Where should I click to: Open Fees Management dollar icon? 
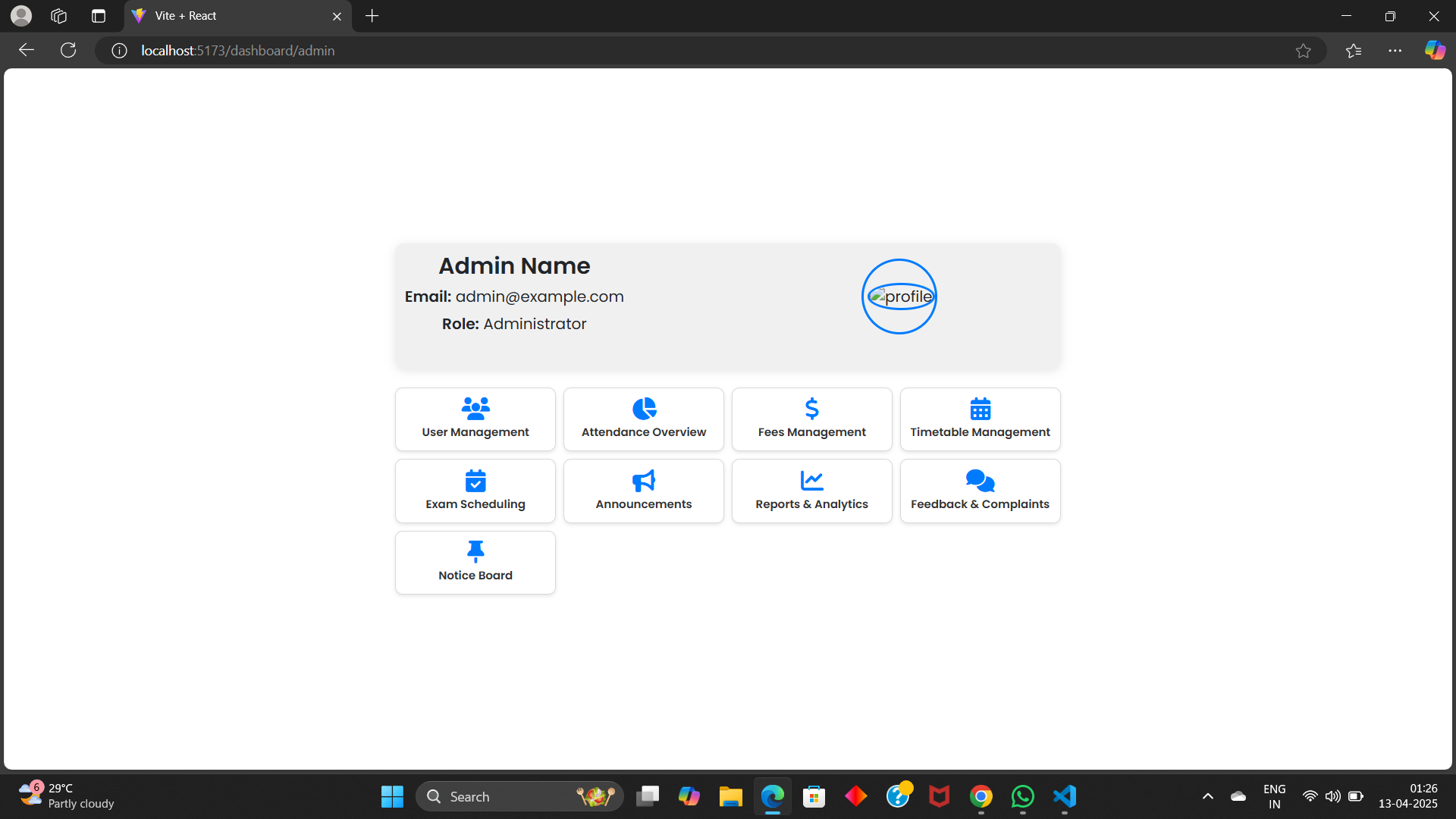(811, 409)
